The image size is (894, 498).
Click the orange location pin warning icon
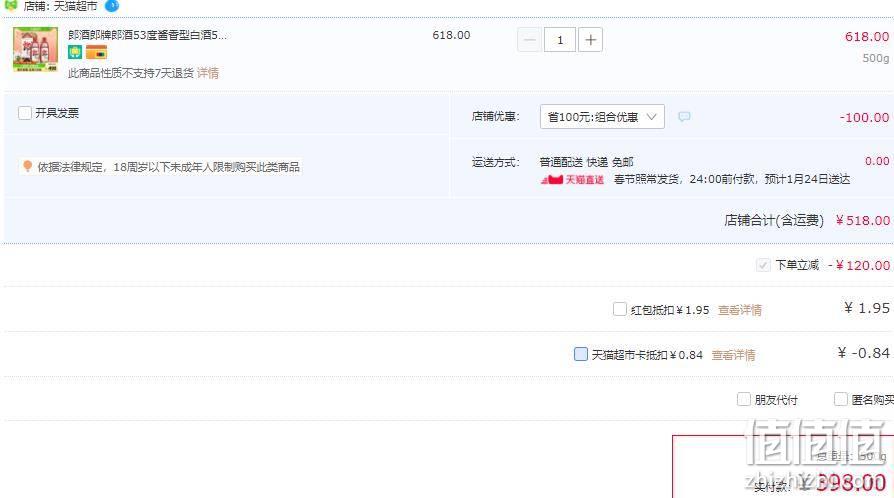[x=27, y=166]
